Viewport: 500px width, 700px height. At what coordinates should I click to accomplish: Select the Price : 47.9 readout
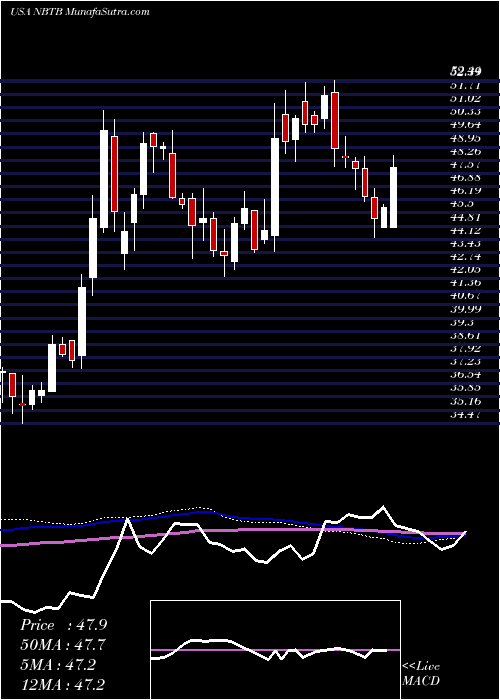click(x=63, y=625)
